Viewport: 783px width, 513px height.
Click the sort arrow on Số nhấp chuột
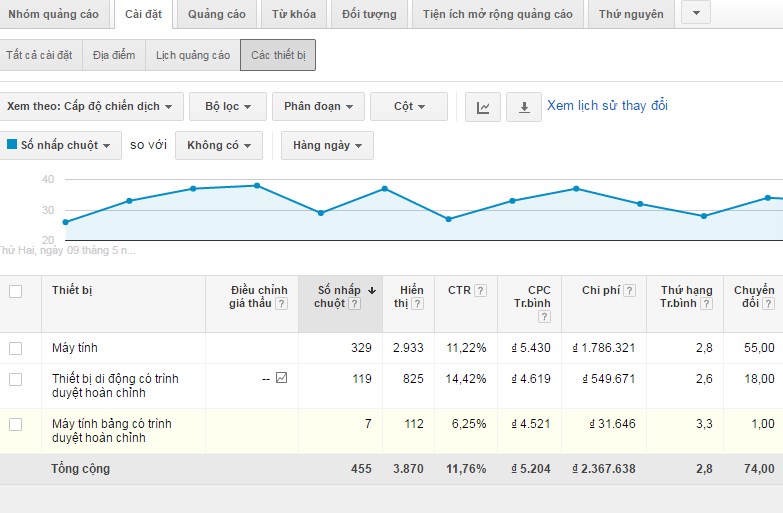click(372, 290)
